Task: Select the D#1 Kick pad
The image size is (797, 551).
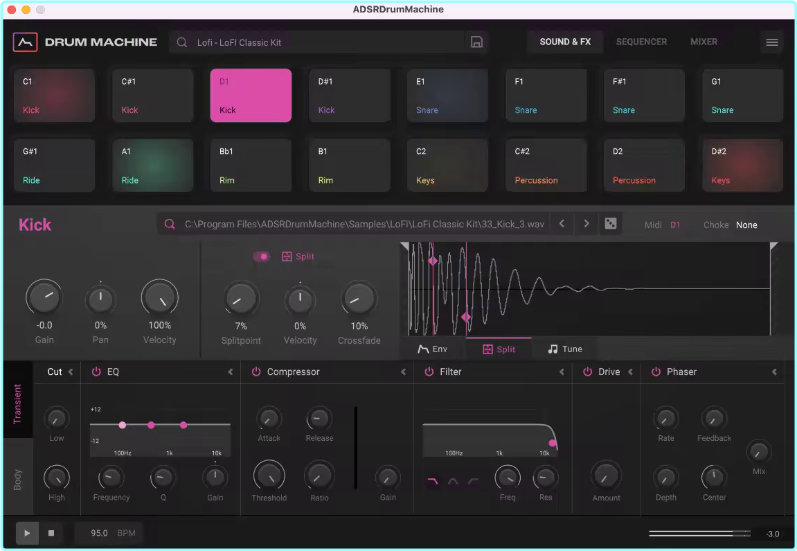Action: (x=350, y=96)
